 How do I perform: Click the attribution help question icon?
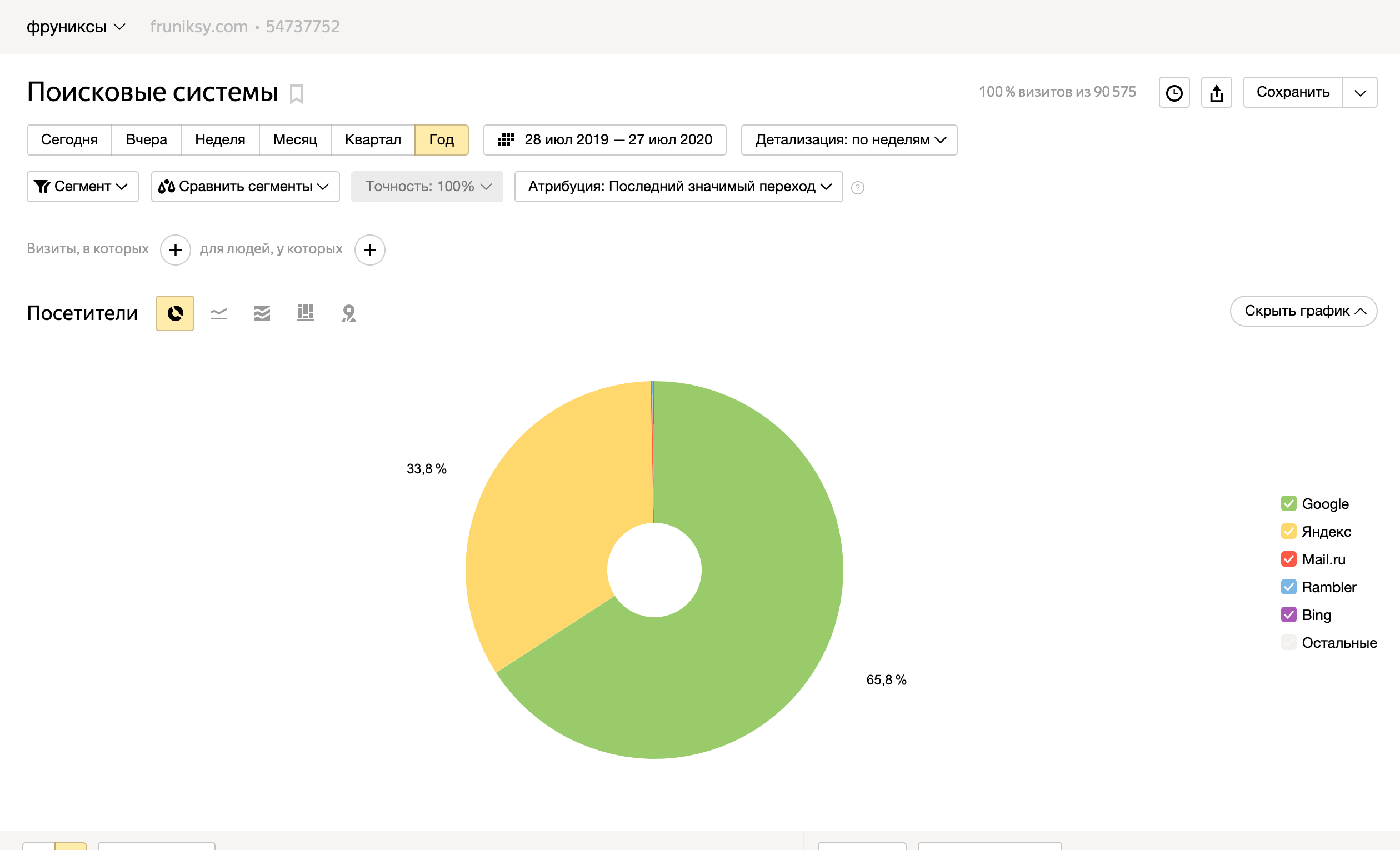[x=857, y=188]
